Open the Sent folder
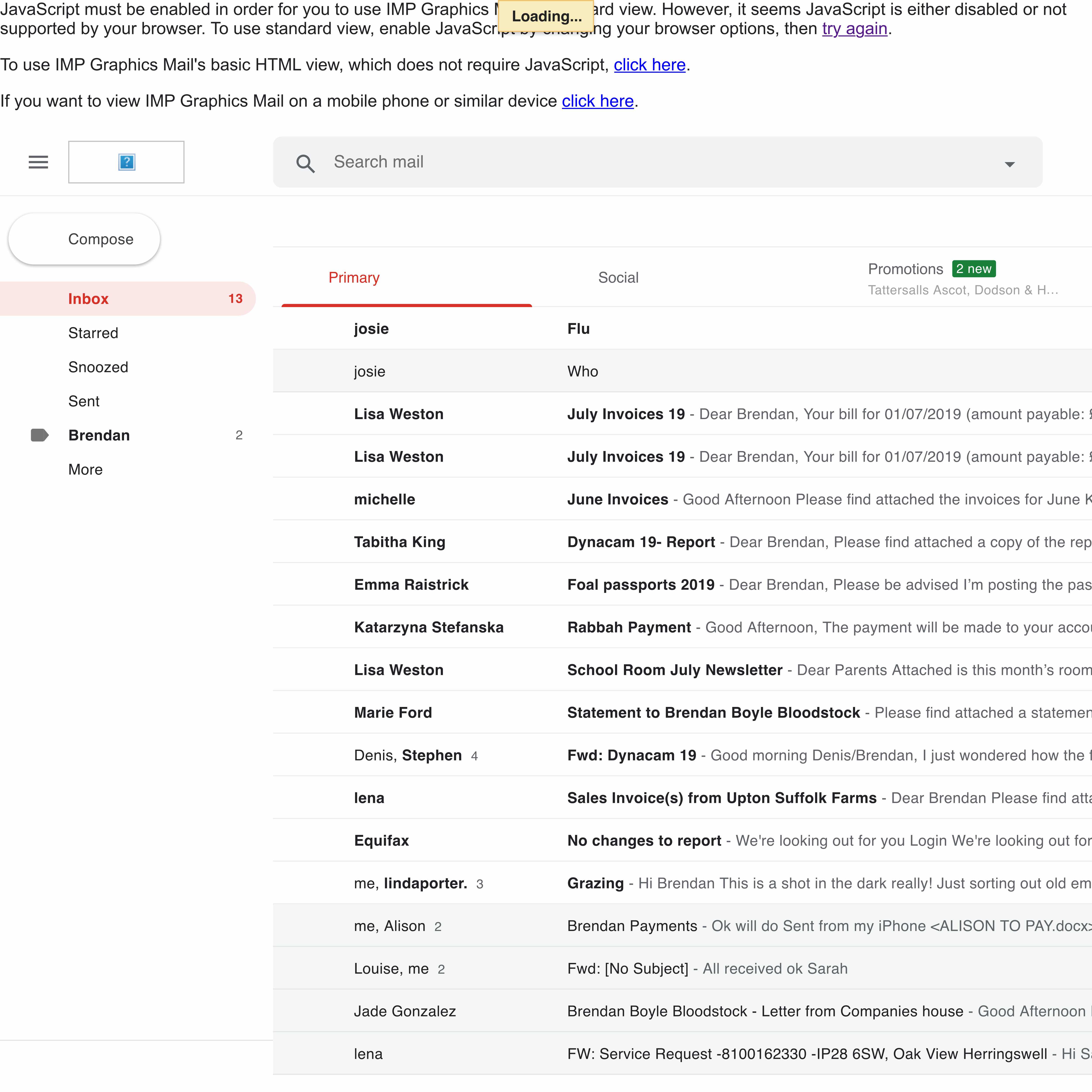1092x1092 pixels. (x=84, y=401)
